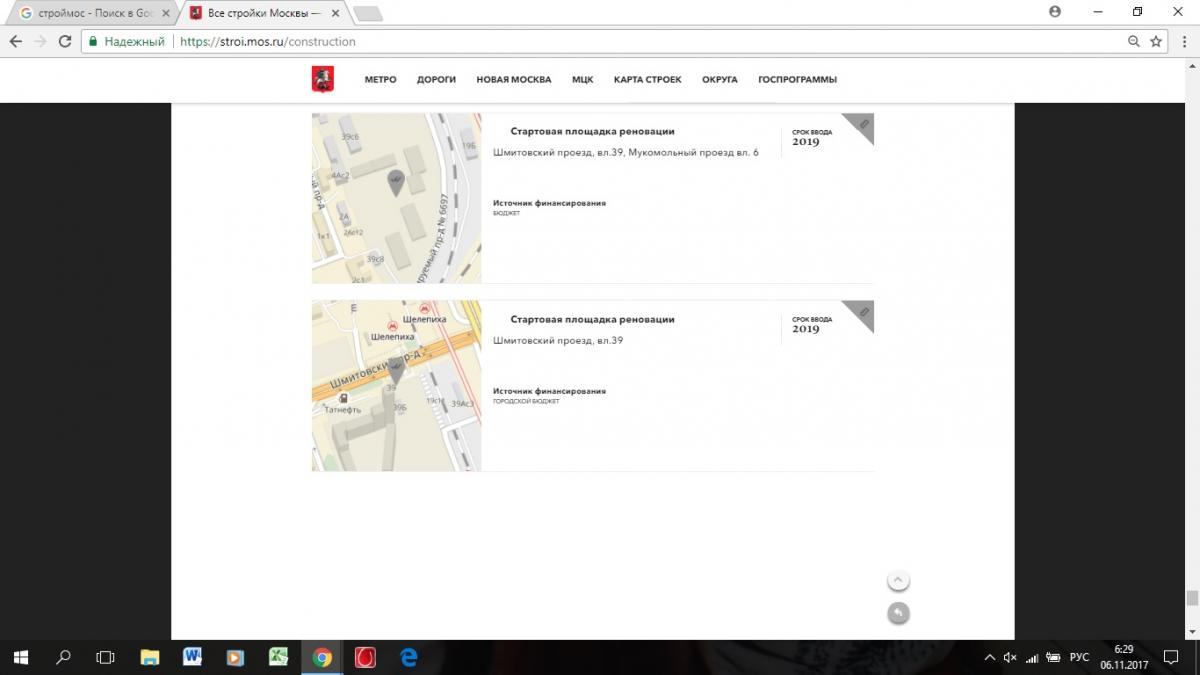1200x675 pixels.
Task: Click the zoom magnifier icon in address bar
Action: [1134, 42]
